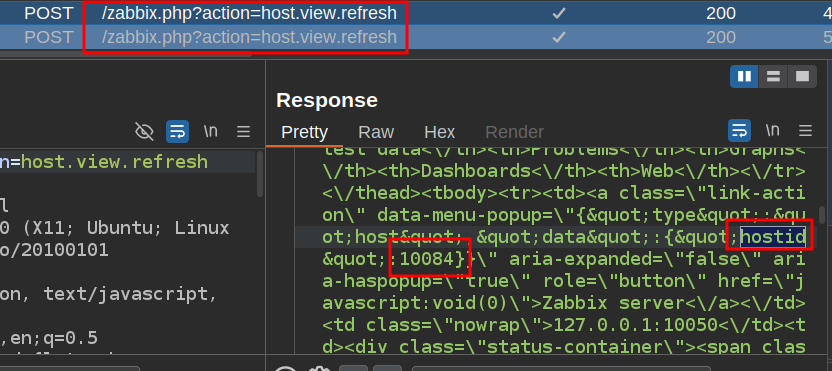Toggle the crossed-eye hidden items icon
The image size is (832, 371).
click(144, 131)
